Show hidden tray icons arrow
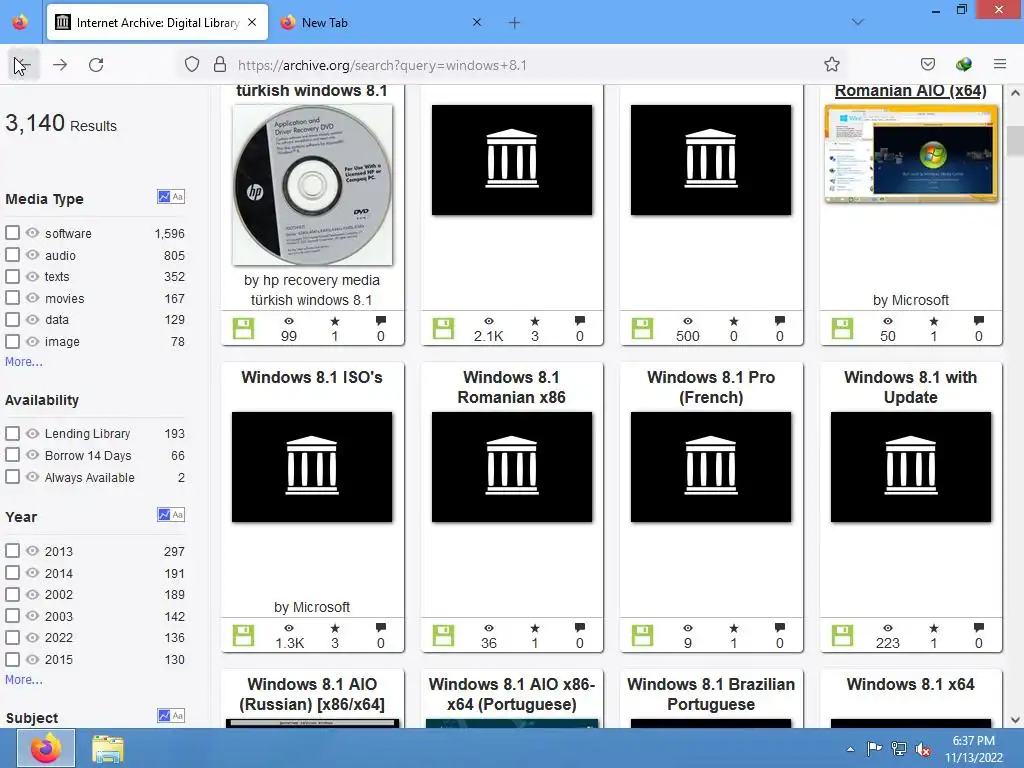 [850, 749]
